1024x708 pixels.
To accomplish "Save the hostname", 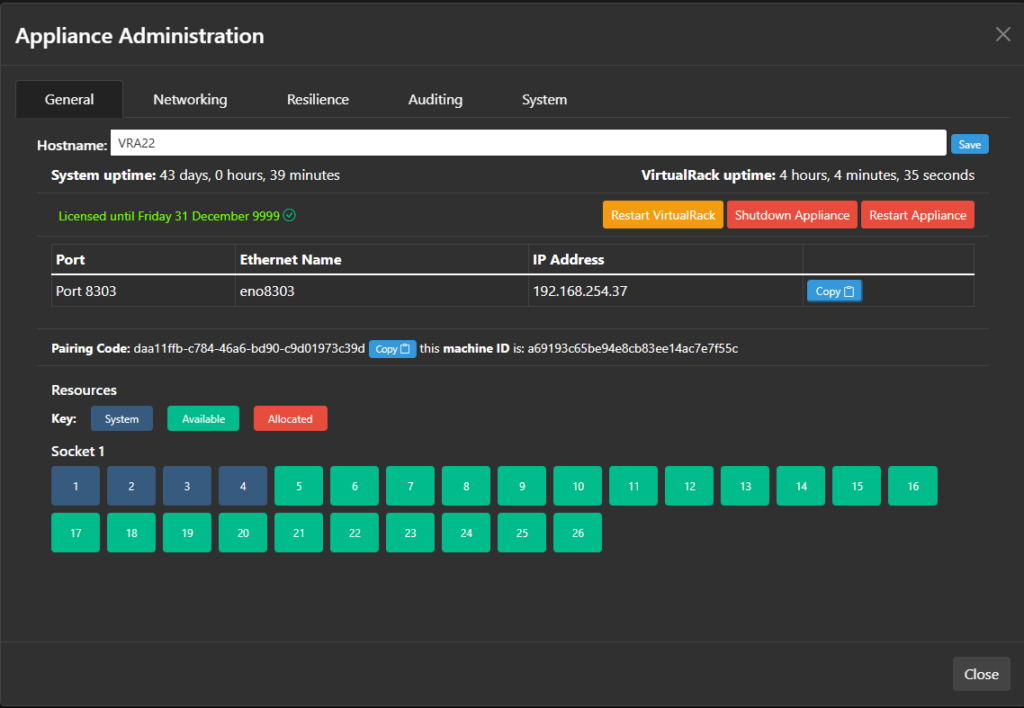I will point(969,144).
